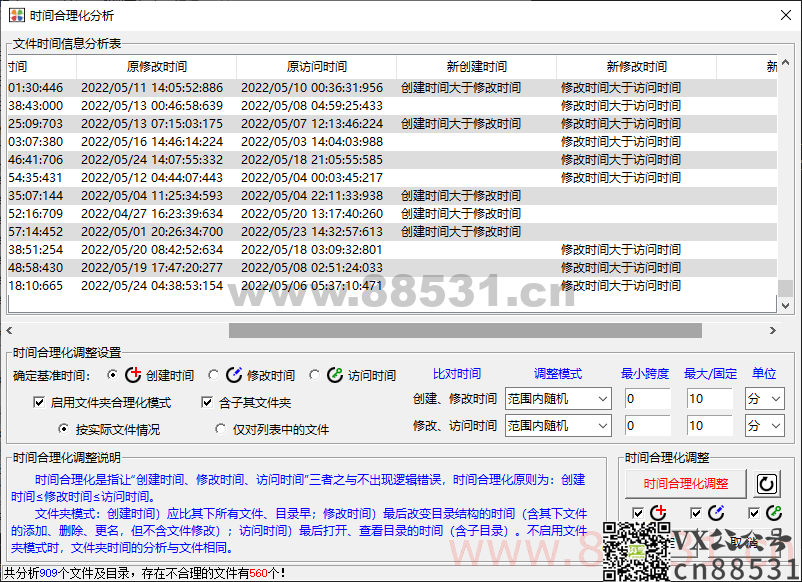This screenshot has height=582, width=802.
Task: Click the modification time pencil icon beside 修改时间 radio
Action: [234, 375]
